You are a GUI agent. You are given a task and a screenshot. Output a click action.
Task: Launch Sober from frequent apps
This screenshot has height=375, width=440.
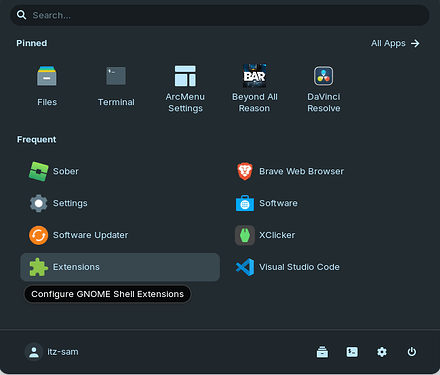point(120,171)
